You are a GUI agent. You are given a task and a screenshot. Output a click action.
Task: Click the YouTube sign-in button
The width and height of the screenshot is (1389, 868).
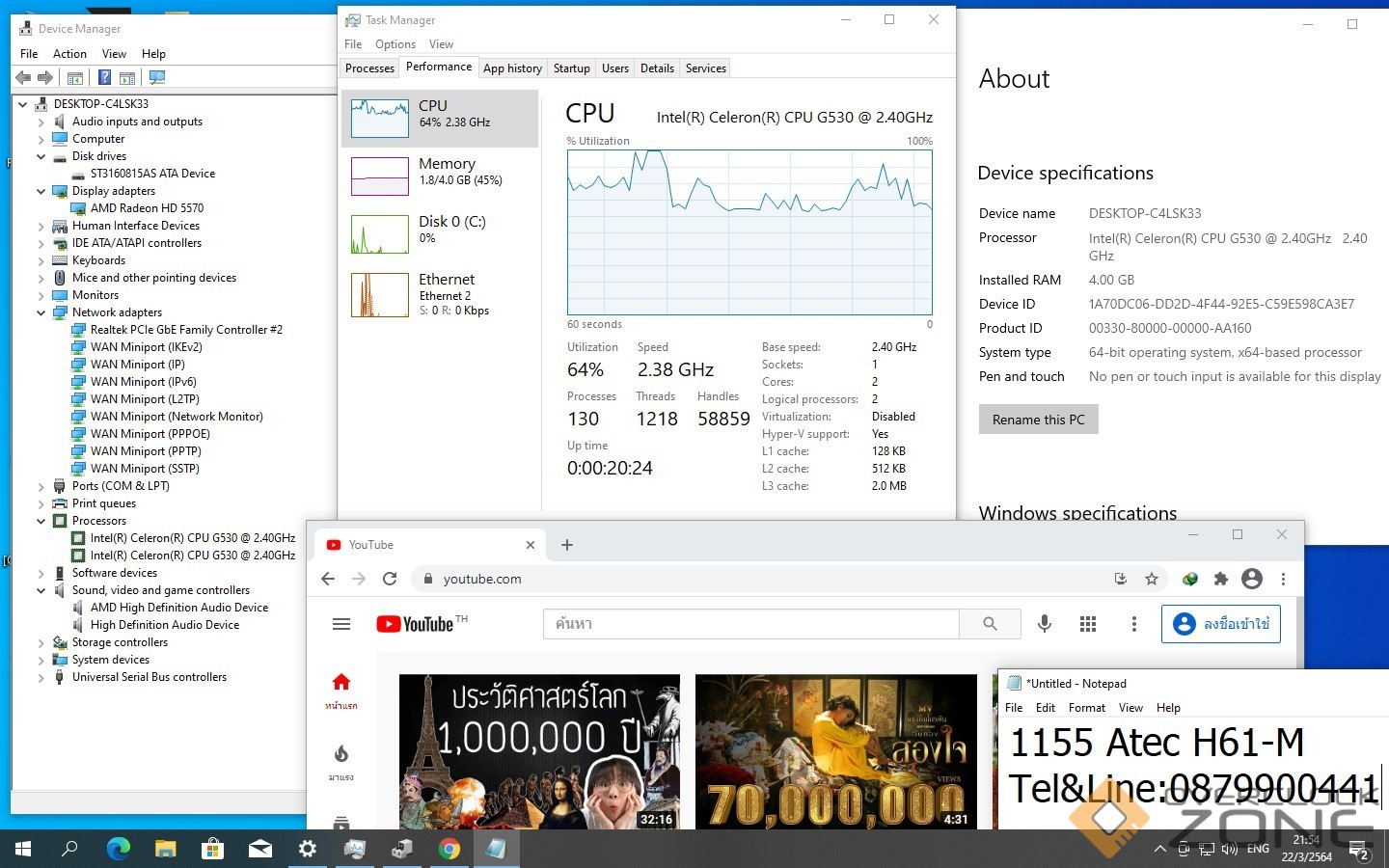[1221, 624]
